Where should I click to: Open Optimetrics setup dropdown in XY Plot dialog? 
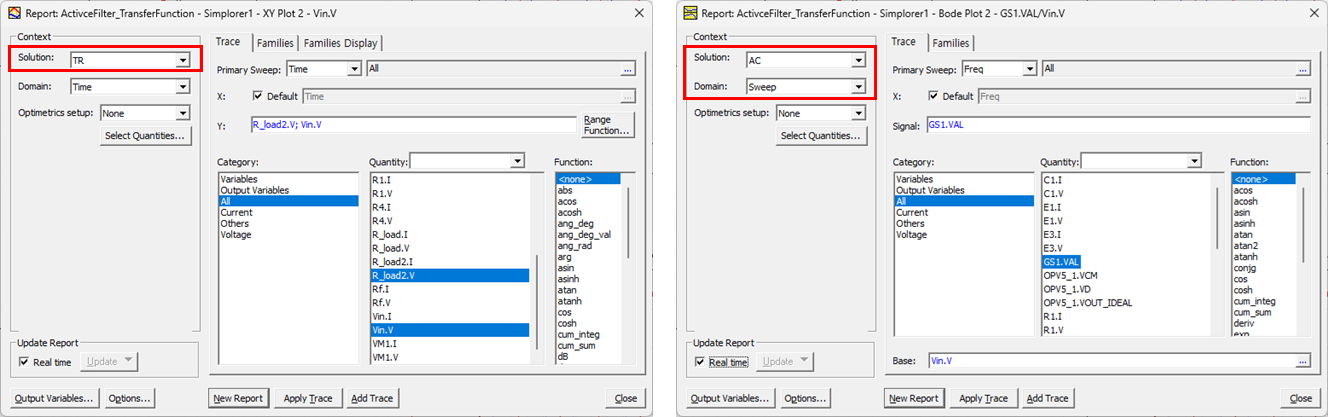click(x=182, y=114)
